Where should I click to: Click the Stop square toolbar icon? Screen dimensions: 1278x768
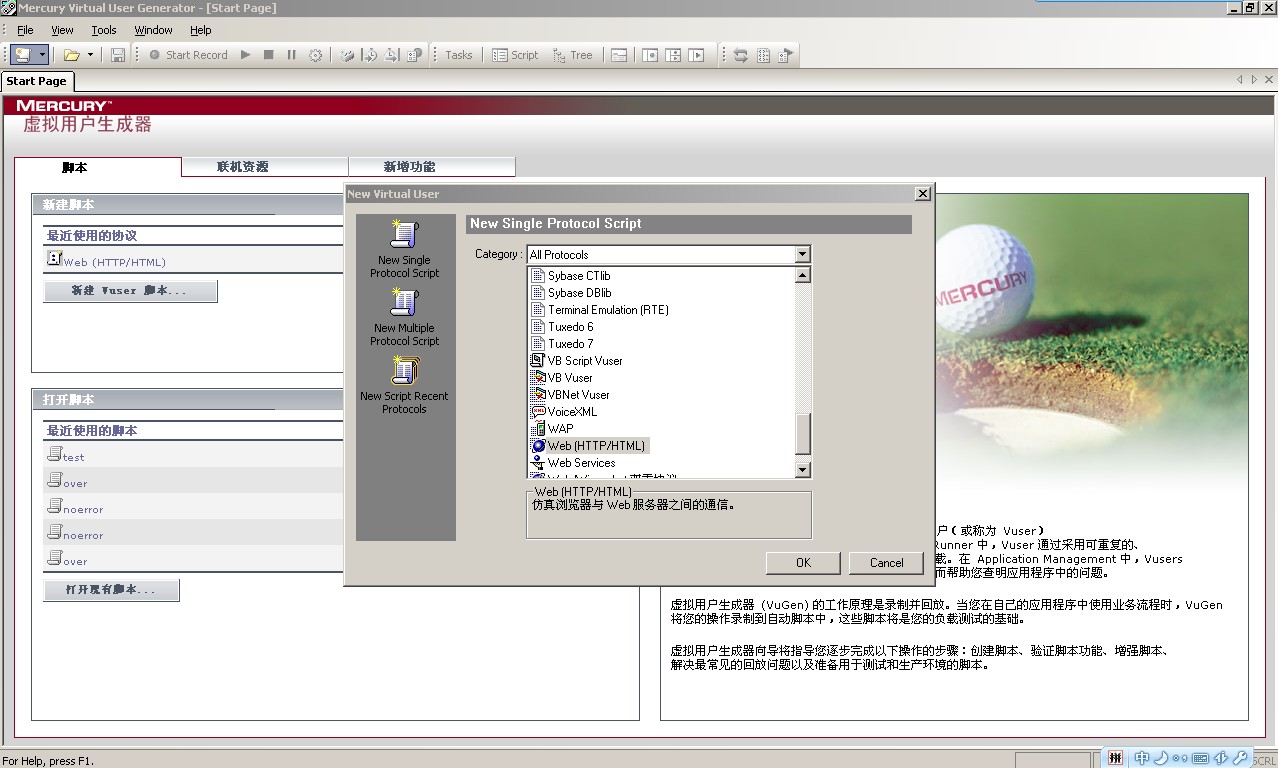pos(268,55)
